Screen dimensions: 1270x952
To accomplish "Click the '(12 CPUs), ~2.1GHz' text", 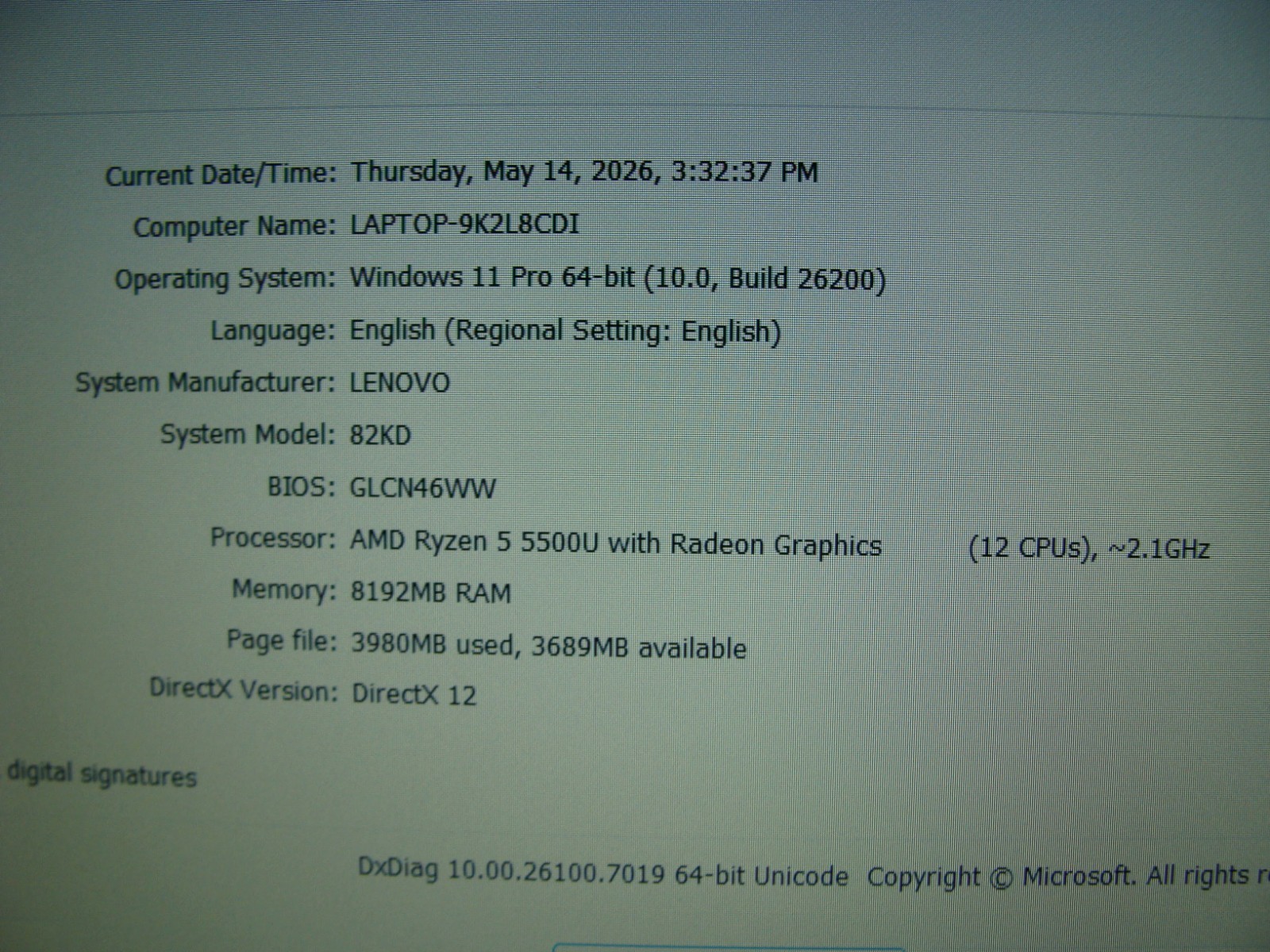I will (x=1089, y=548).
